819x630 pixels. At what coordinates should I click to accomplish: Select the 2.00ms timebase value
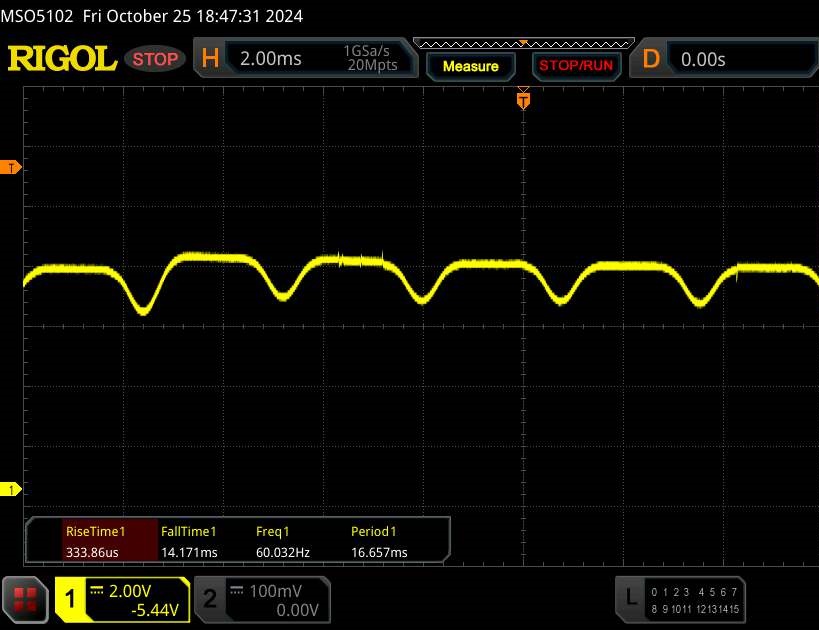point(271,59)
